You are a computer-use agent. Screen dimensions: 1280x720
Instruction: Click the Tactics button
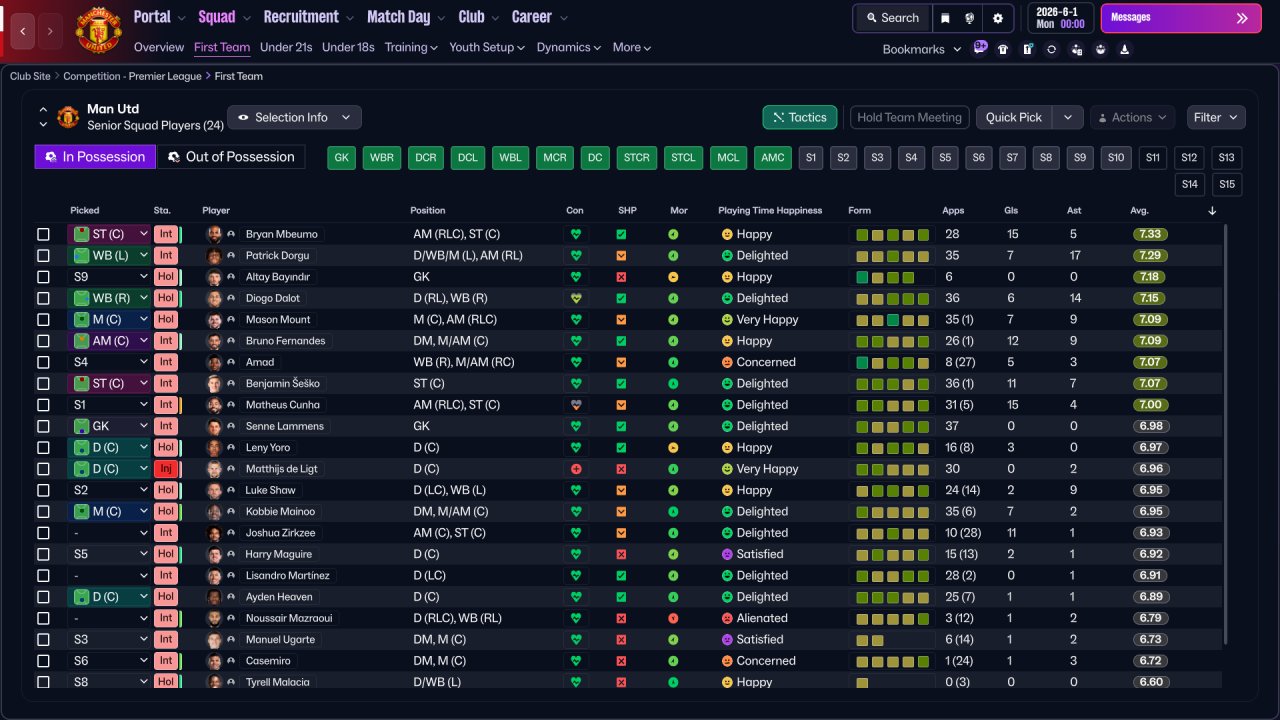pos(800,117)
